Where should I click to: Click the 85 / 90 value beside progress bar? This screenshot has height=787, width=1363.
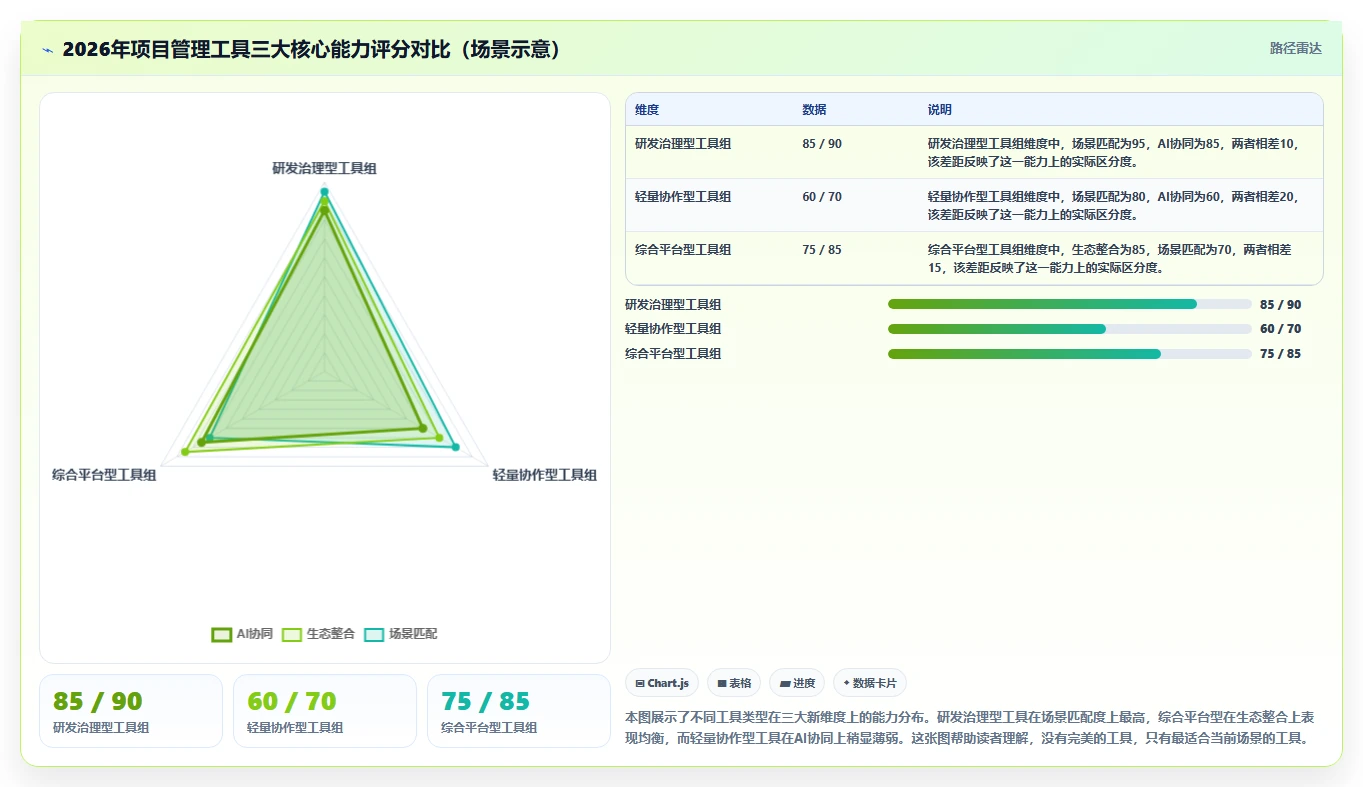[1281, 305]
